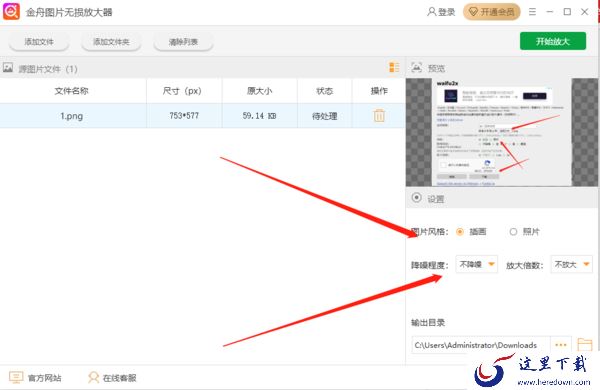Switch list view using the orange layout icon
Viewport: 600px width, 390px height.
tap(394, 67)
